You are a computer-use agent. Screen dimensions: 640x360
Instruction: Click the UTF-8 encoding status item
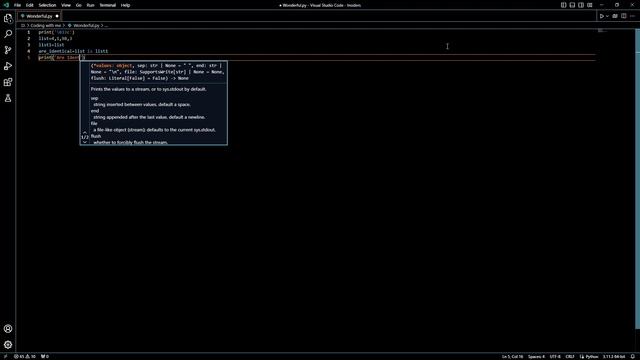click(555, 356)
